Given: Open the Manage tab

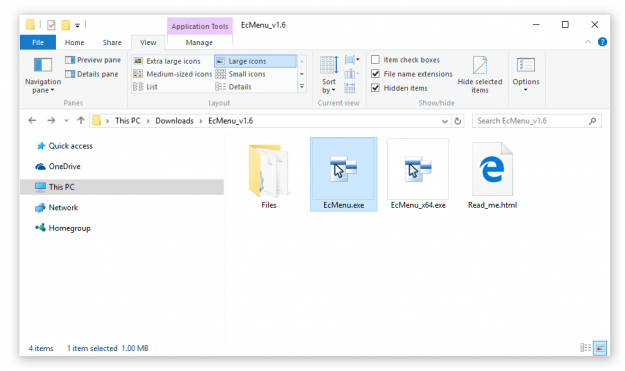Looking at the screenshot, I should [x=199, y=42].
